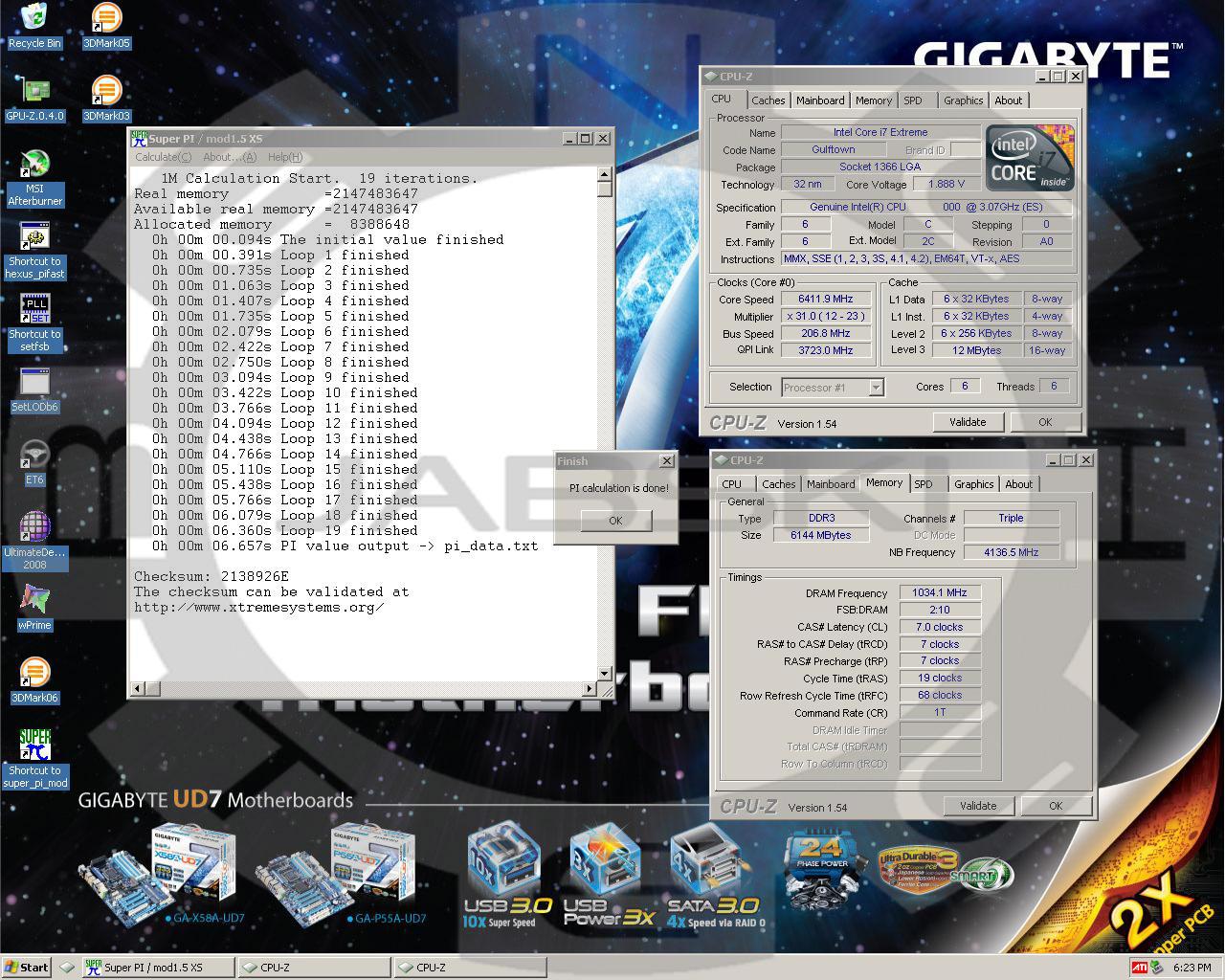This screenshot has height=980, width=1225.
Task: Click Super PI vertical scrollbar down arrow
Action: click(x=605, y=674)
